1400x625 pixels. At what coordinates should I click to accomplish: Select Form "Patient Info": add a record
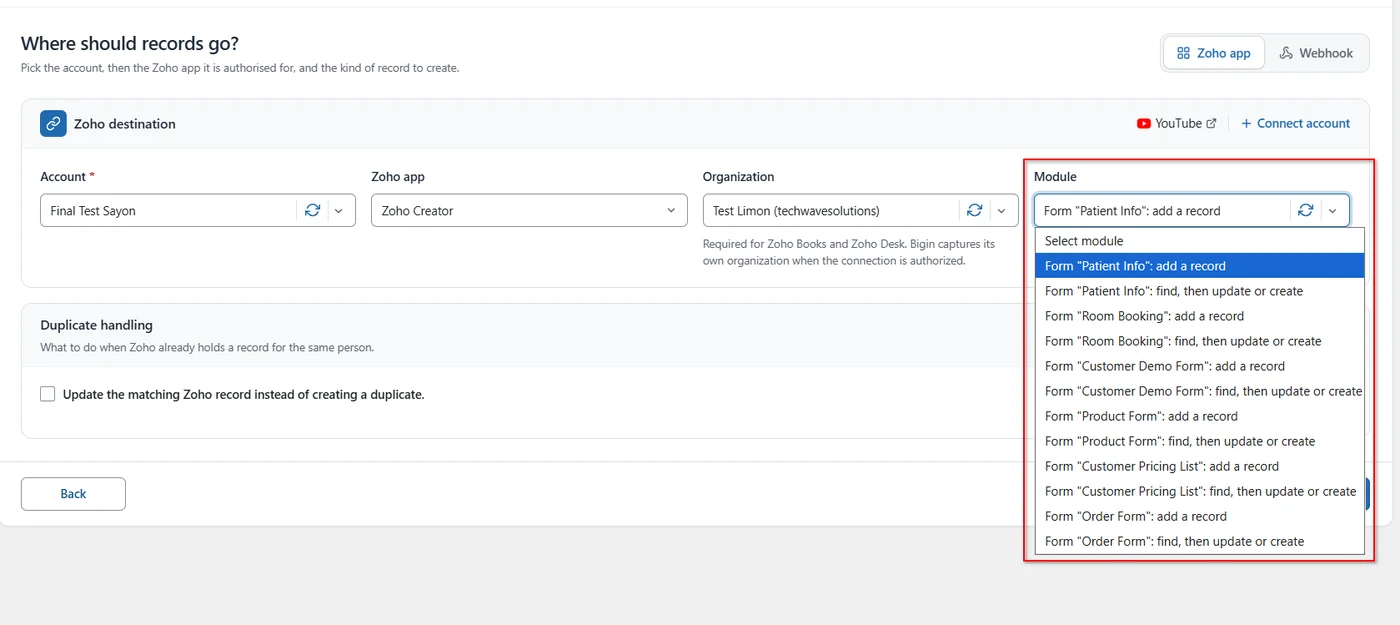pos(1200,266)
